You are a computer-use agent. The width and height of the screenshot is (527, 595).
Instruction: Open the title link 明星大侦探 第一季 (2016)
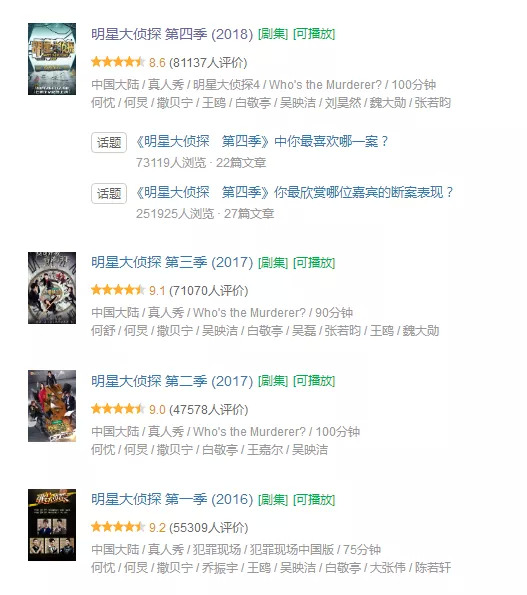(x=172, y=499)
